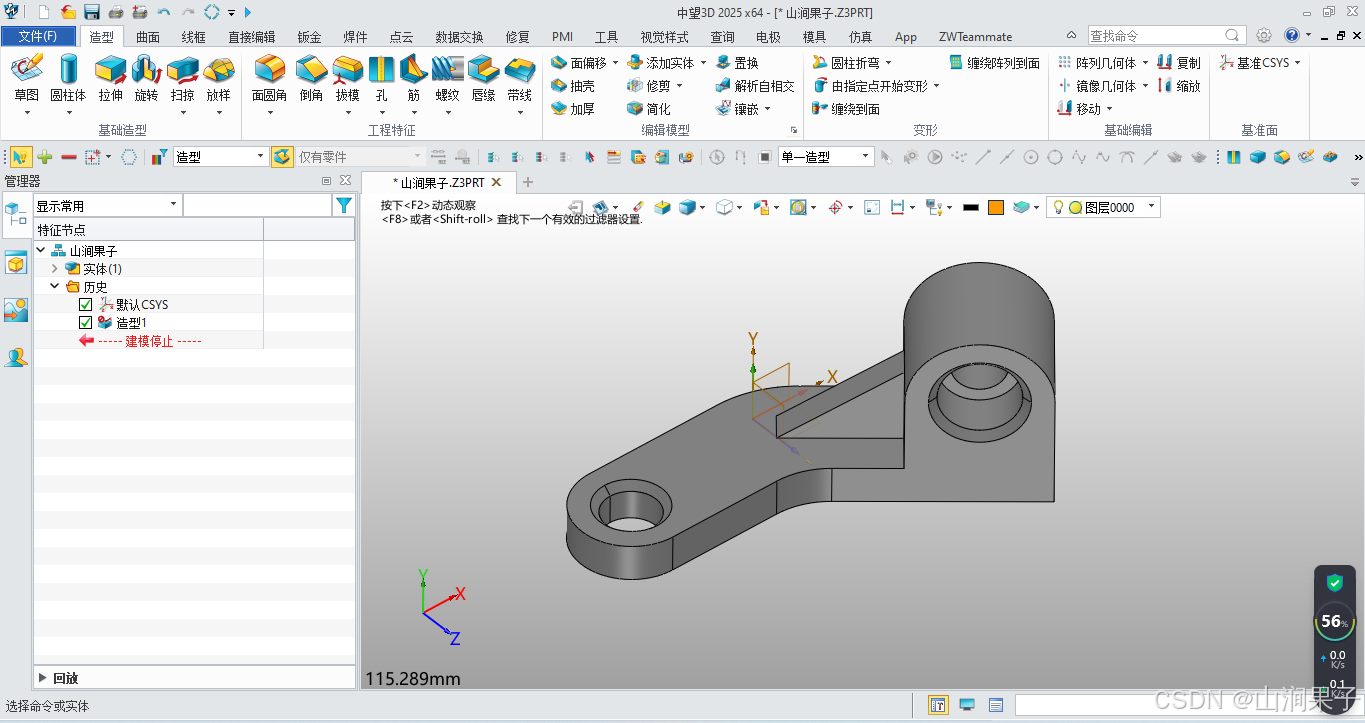Image resolution: width=1365 pixels, height=723 pixels.
Task: Click the undo arrow icon
Action: [164, 12]
